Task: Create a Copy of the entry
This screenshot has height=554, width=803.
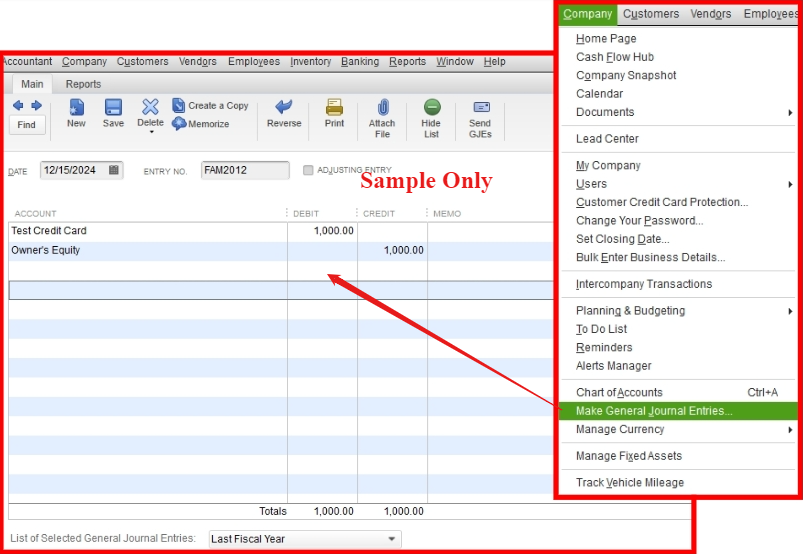Action: pyautogui.click(x=210, y=105)
